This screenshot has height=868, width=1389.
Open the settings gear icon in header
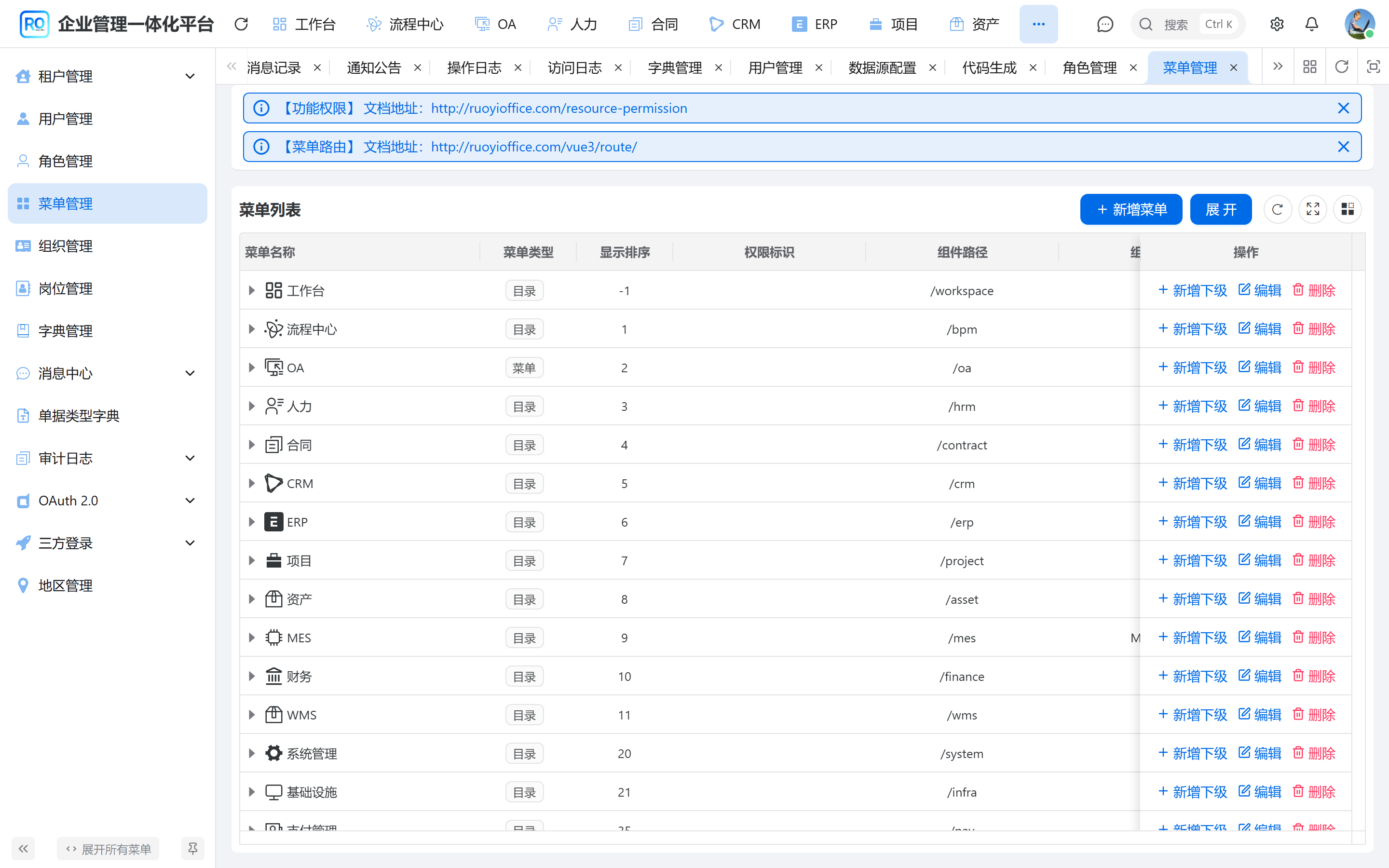click(x=1277, y=24)
